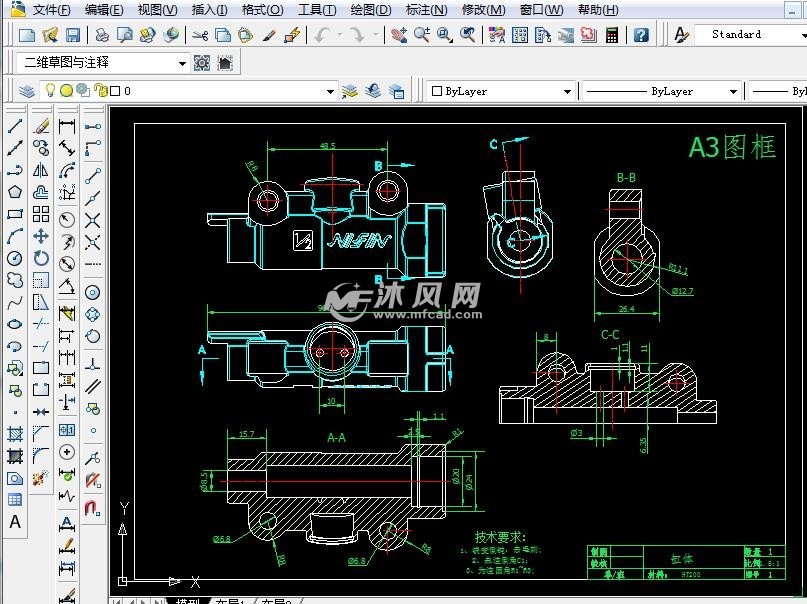Select the Multiline Text tool
The height and width of the screenshot is (604, 807).
15,521
